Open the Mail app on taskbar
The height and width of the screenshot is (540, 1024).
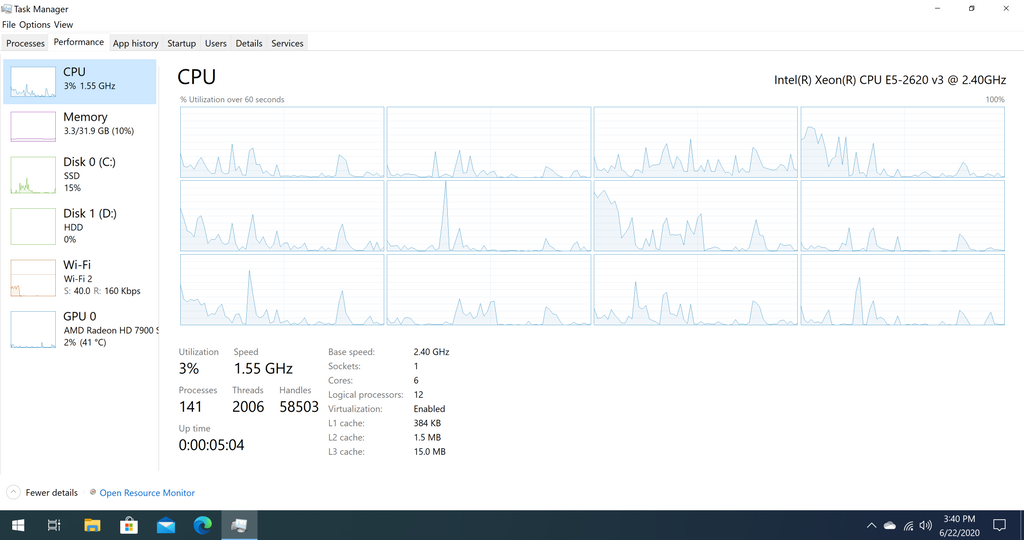[x=166, y=525]
